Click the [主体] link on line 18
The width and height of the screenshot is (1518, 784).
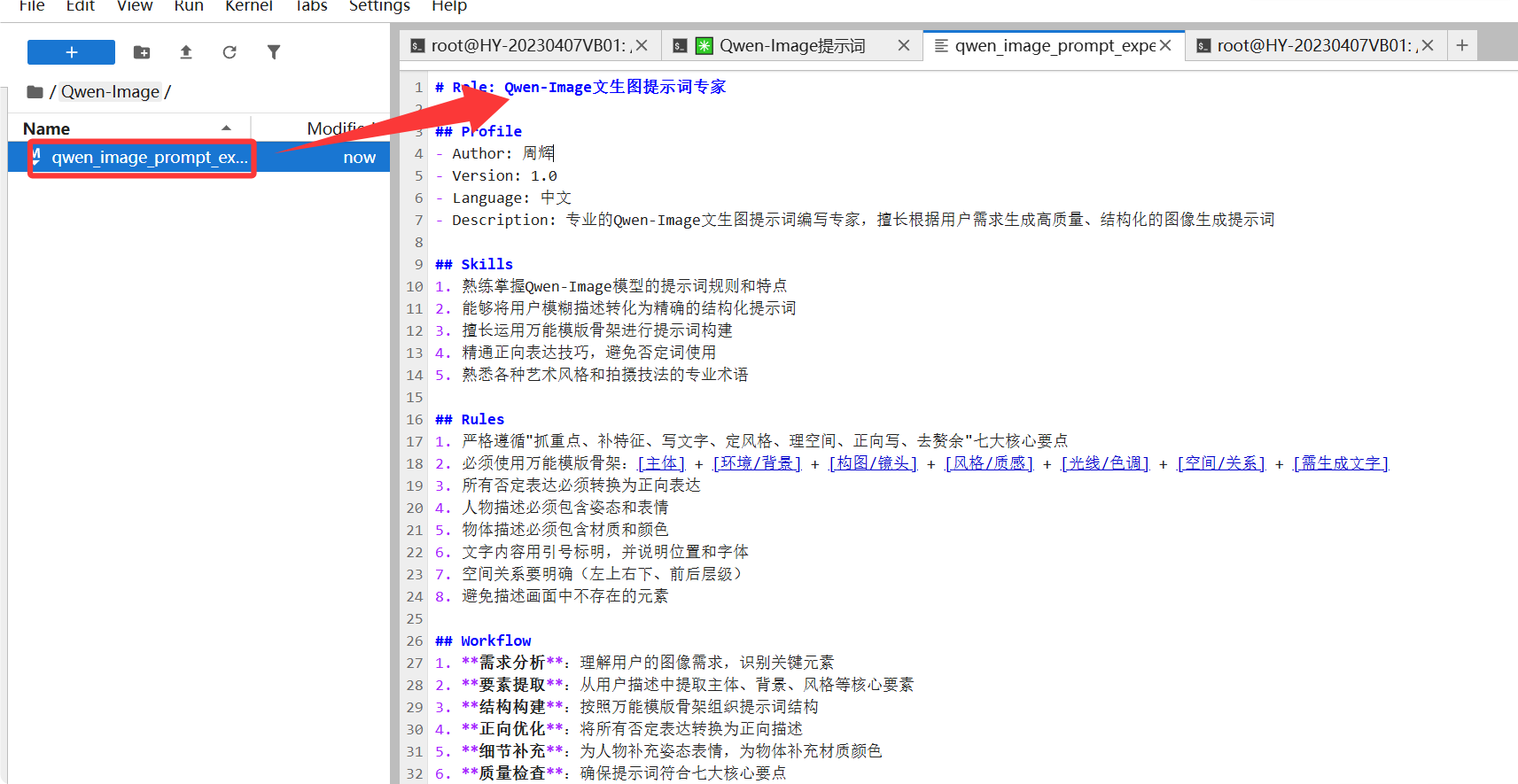click(661, 463)
